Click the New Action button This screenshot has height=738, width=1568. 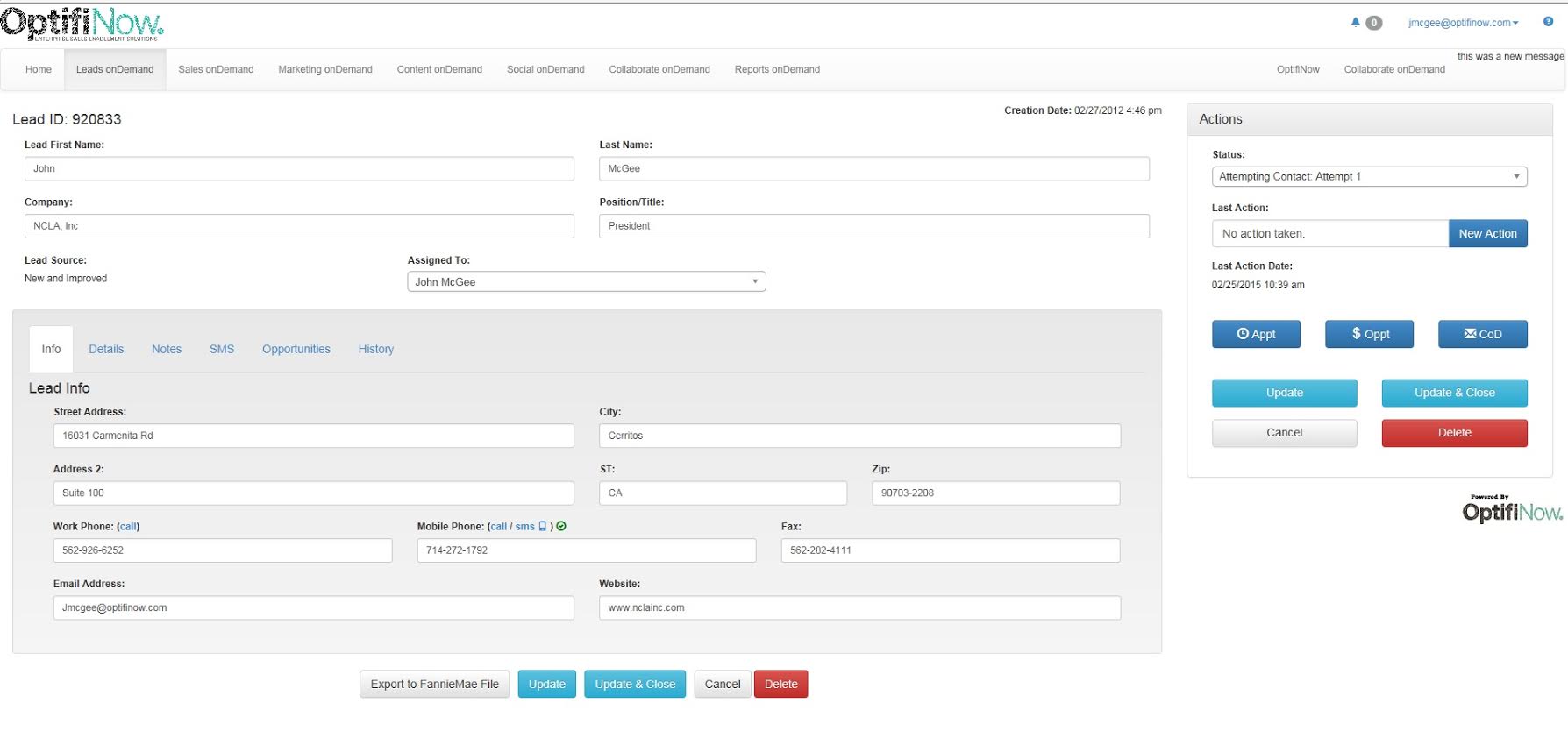coord(1487,233)
